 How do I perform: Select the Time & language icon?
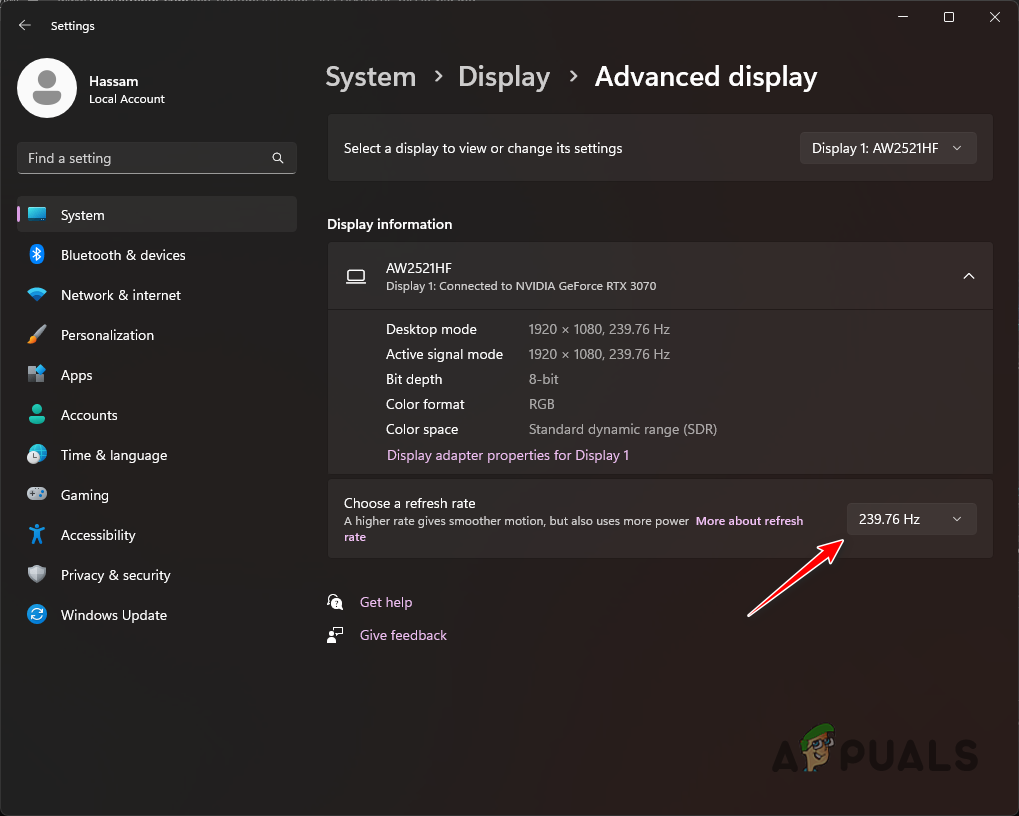pyautogui.click(x=37, y=455)
